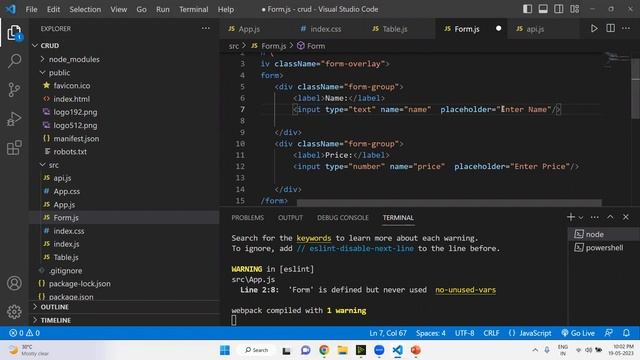Split the editor to the right
This screenshot has width=640, height=360.
(610, 29)
